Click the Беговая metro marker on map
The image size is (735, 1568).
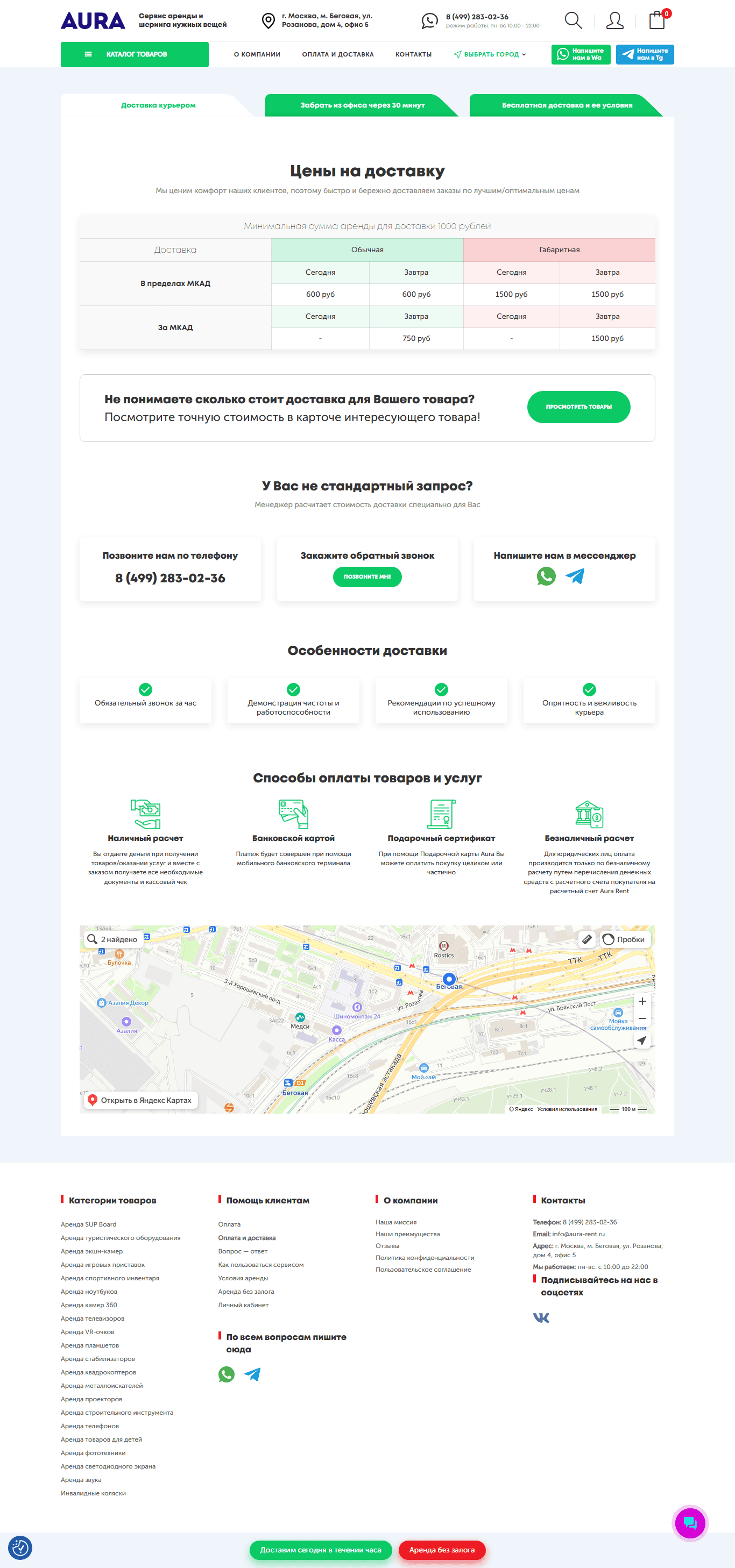449,979
